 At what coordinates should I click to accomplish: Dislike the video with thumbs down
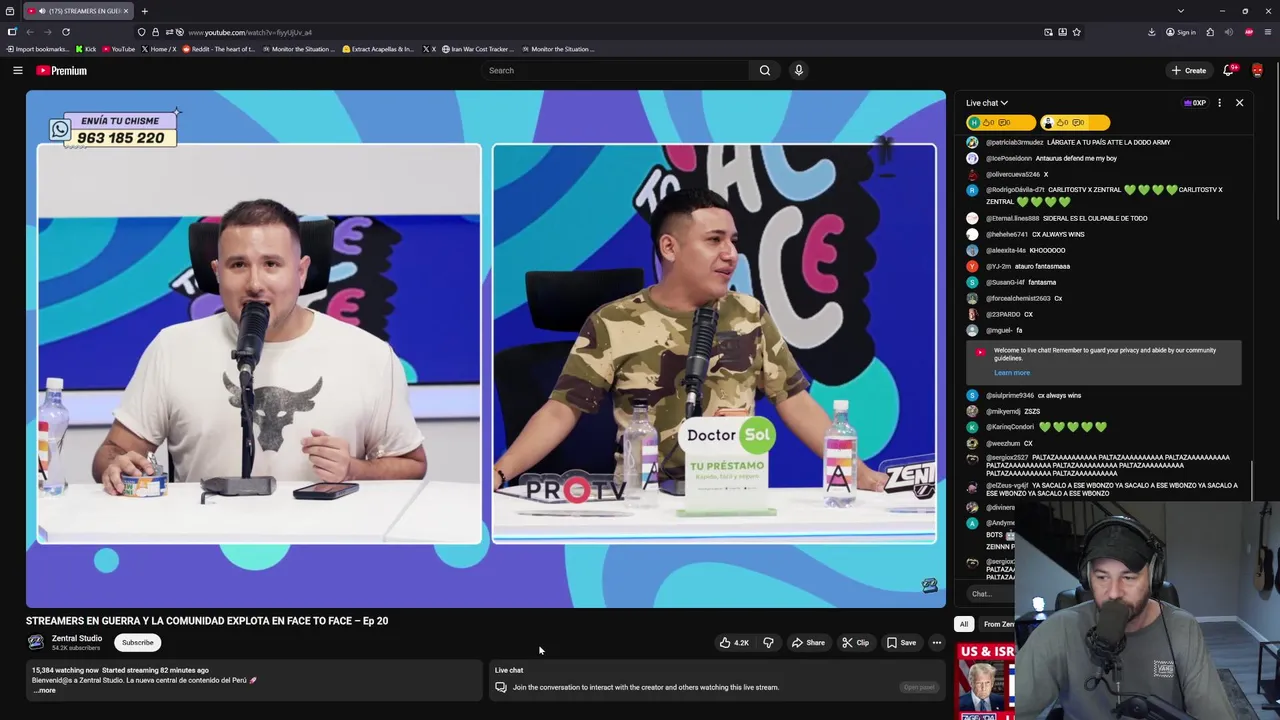(x=768, y=643)
